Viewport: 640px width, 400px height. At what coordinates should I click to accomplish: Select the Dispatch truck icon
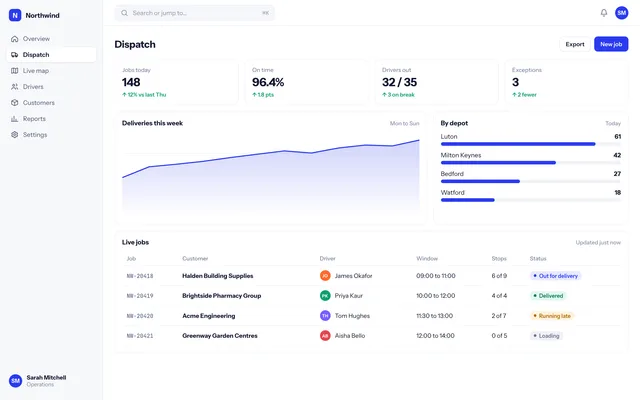(x=15, y=55)
